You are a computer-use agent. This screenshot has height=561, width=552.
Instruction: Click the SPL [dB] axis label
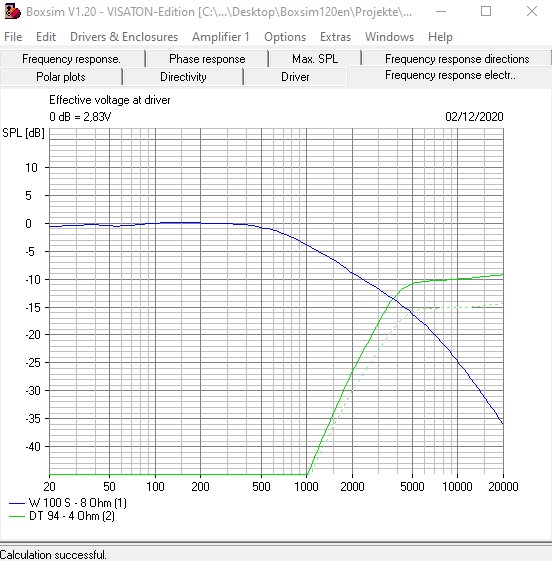click(23, 133)
